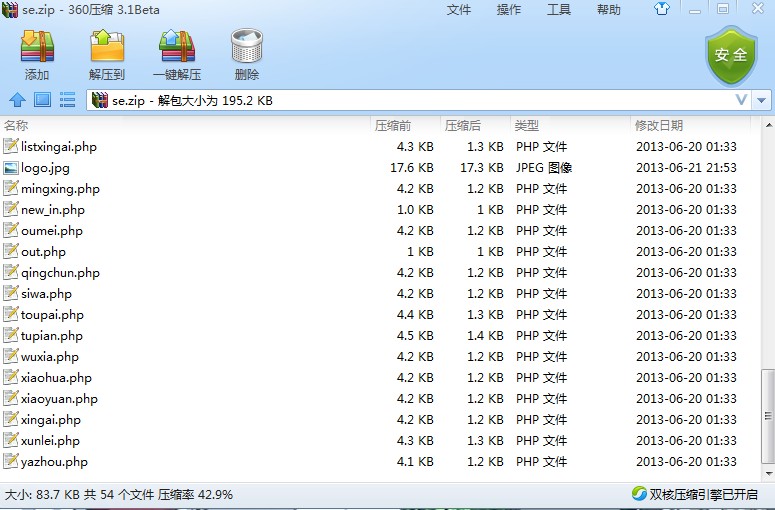Select the xiaohua.php file icon
This screenshot has height=510, width=775.
pos(11,378)
